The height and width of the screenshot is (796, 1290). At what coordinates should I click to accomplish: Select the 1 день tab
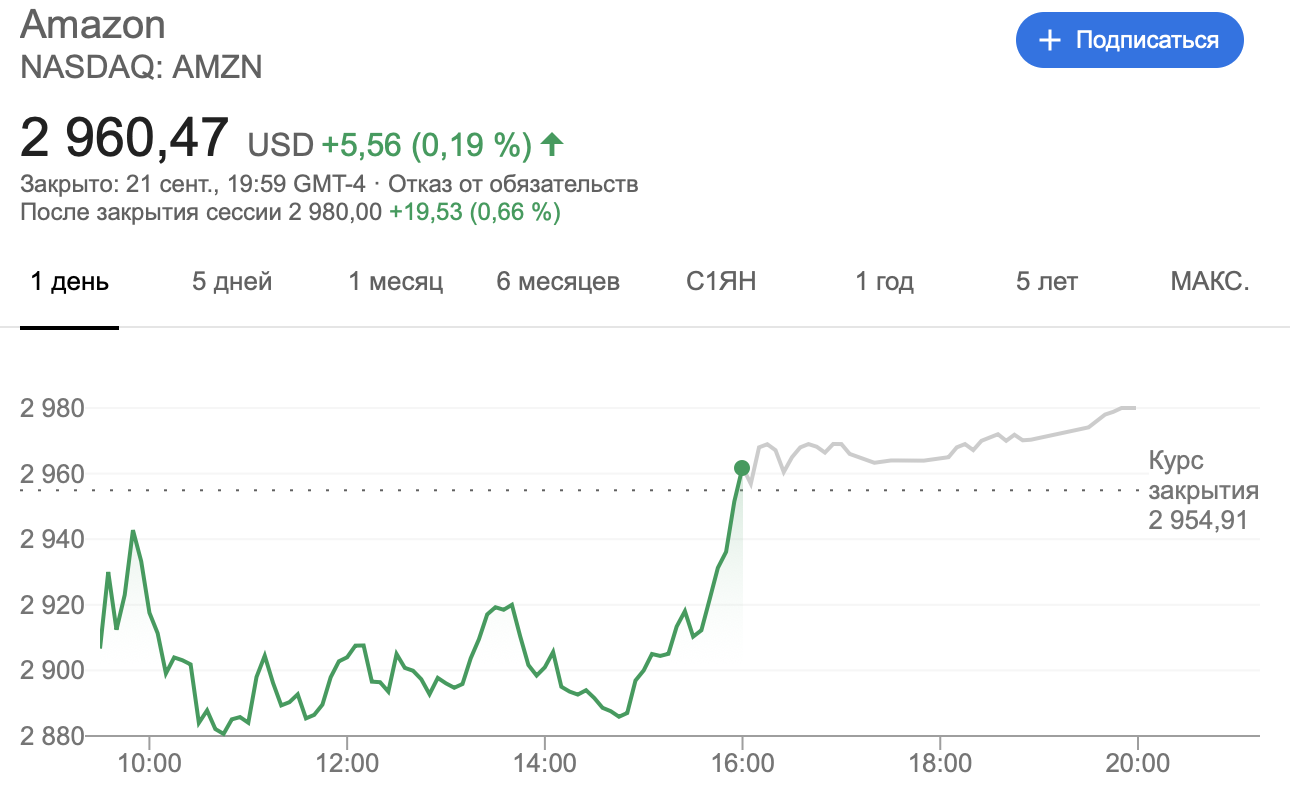click(70, 282)
